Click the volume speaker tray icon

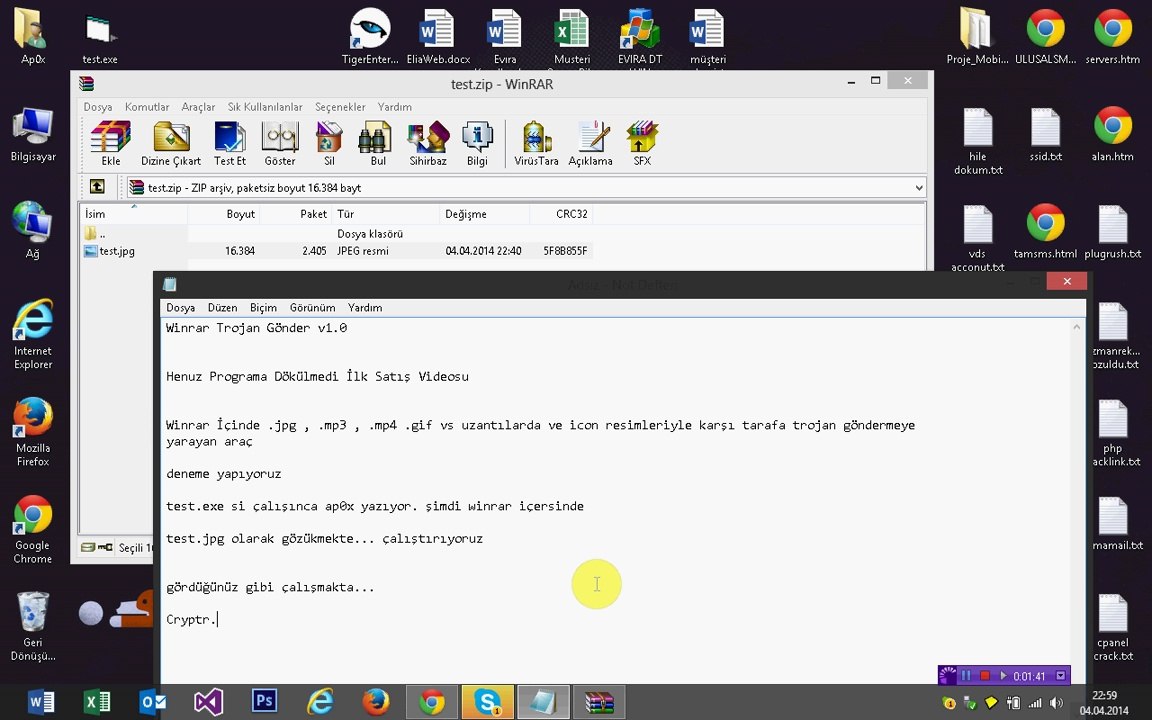pyautogui.click(x=1056, y=703)
